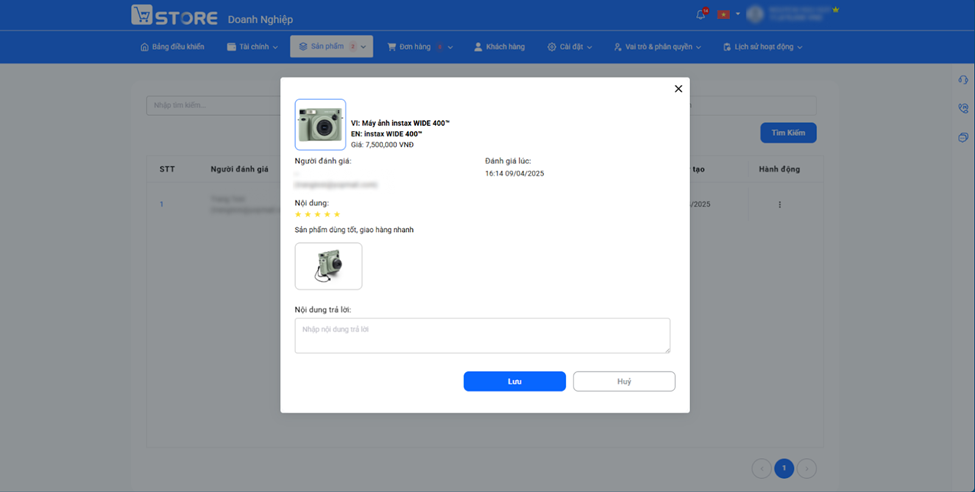Click the review time '16:14 09/04/2025'
Screen dimensions: 975x492
tap(514, 174)
